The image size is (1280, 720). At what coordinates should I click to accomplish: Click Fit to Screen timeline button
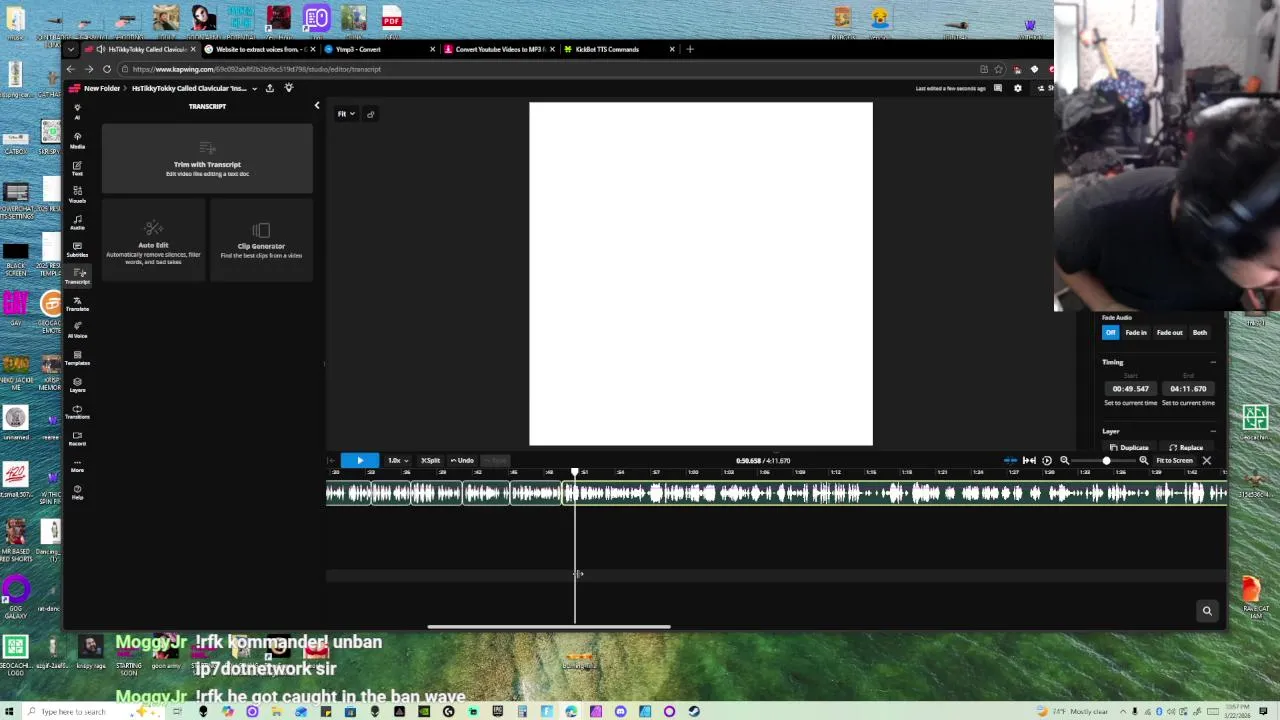pyautogui.click(x=1174, y=460)
